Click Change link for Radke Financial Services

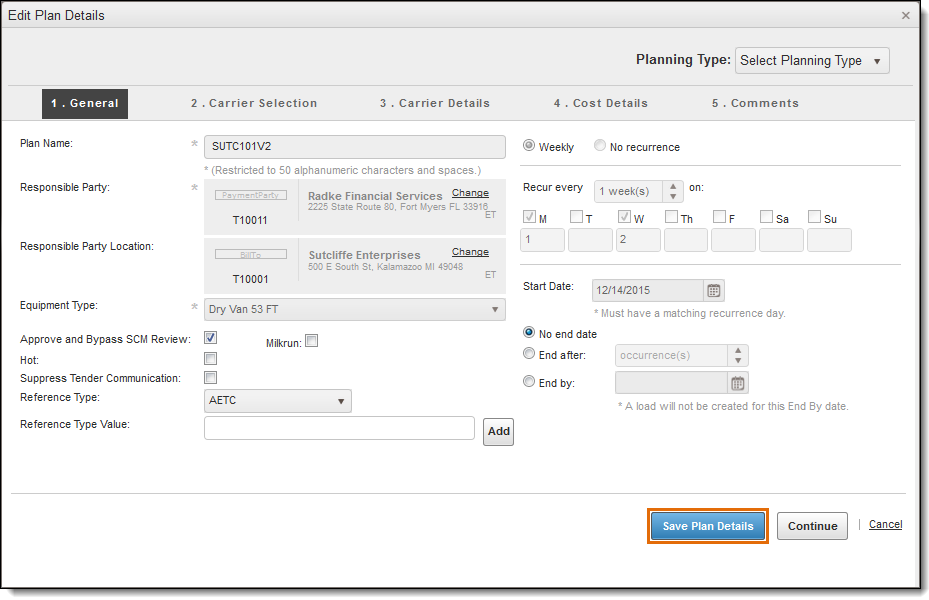tap(470, 193)
